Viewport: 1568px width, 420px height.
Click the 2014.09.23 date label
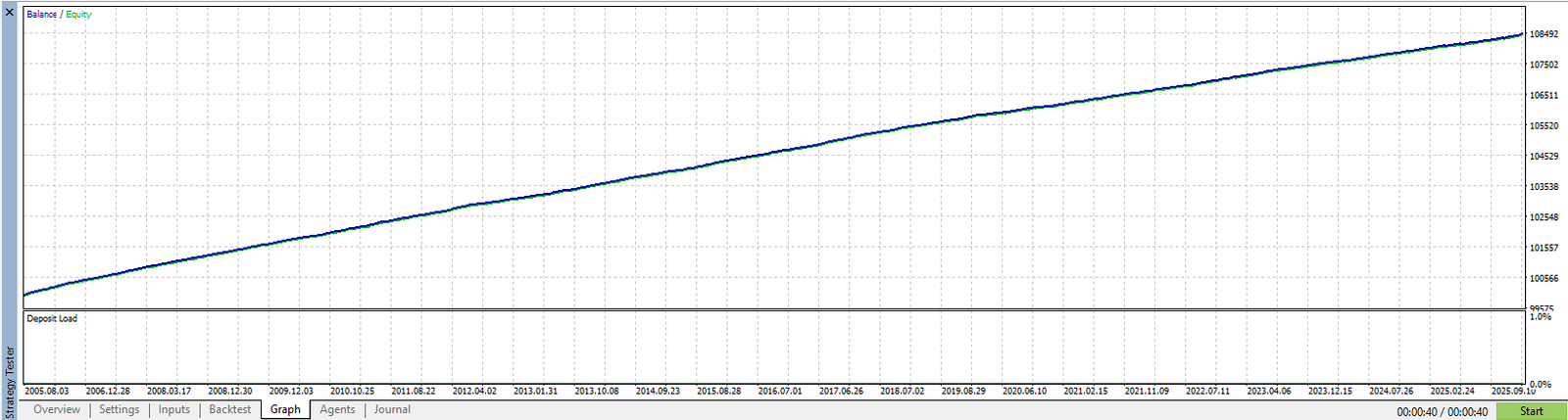[658, 392]
